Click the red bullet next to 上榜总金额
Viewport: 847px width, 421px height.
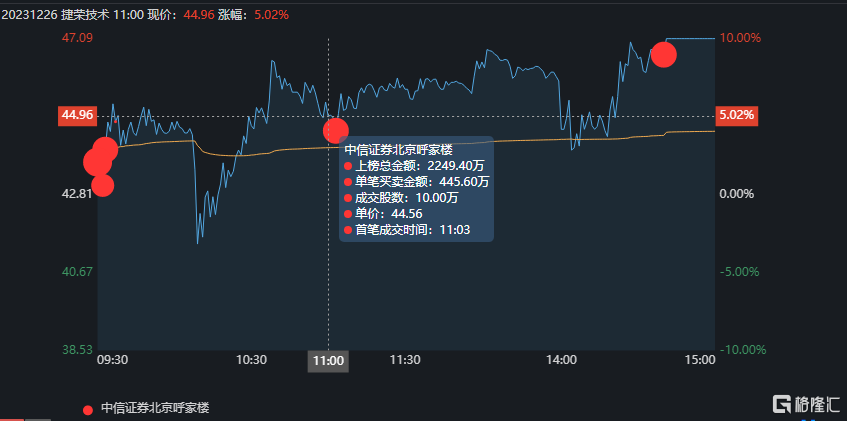[x=348, y=165]
